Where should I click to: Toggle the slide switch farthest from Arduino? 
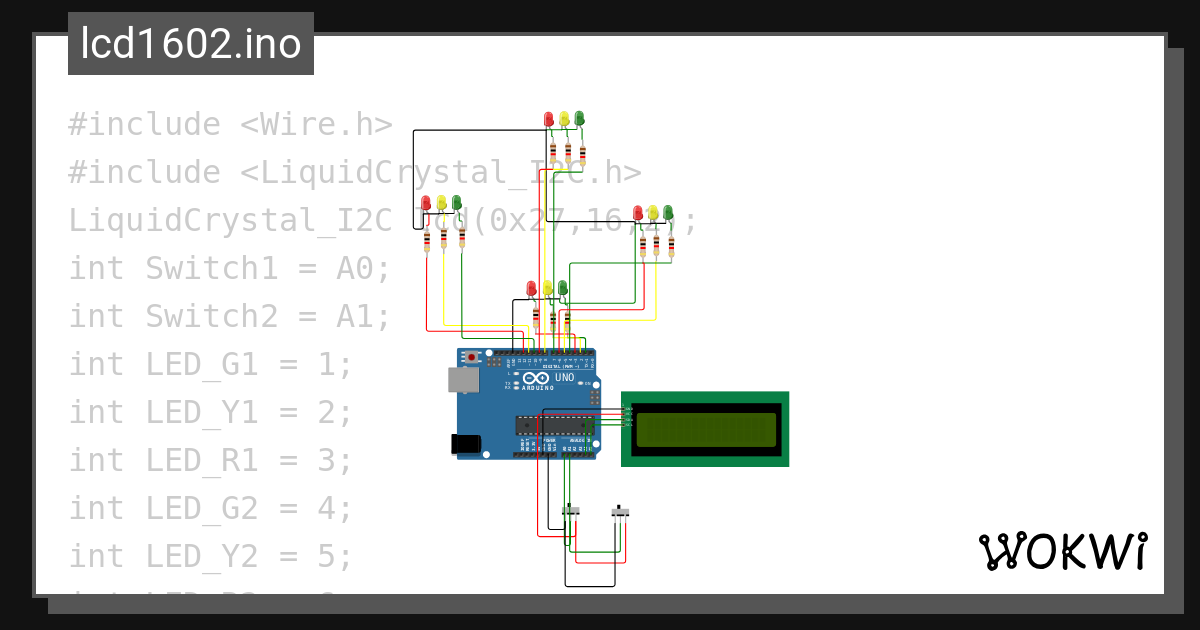tap(622, 512)
